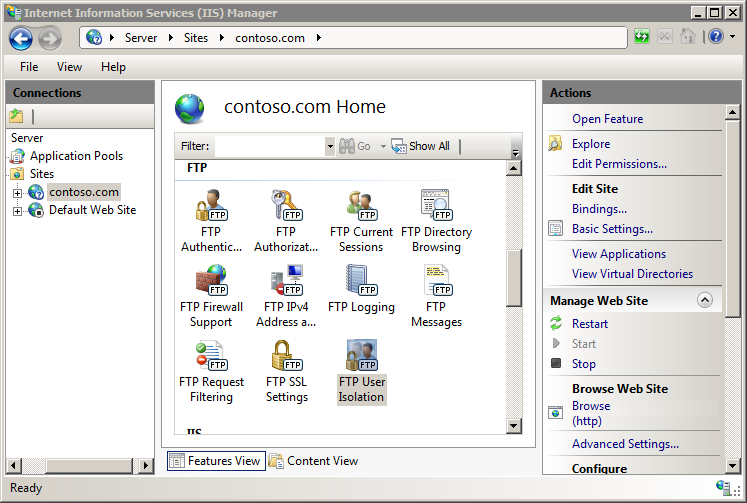
Task: Open the FTP Firewall Support icon
Action: coord(211,280)
